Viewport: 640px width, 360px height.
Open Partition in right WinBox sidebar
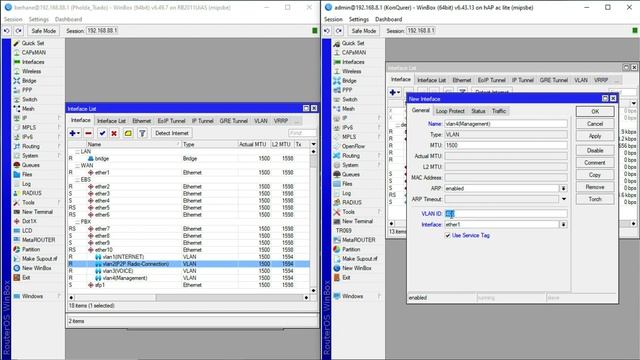coord(351,250)
